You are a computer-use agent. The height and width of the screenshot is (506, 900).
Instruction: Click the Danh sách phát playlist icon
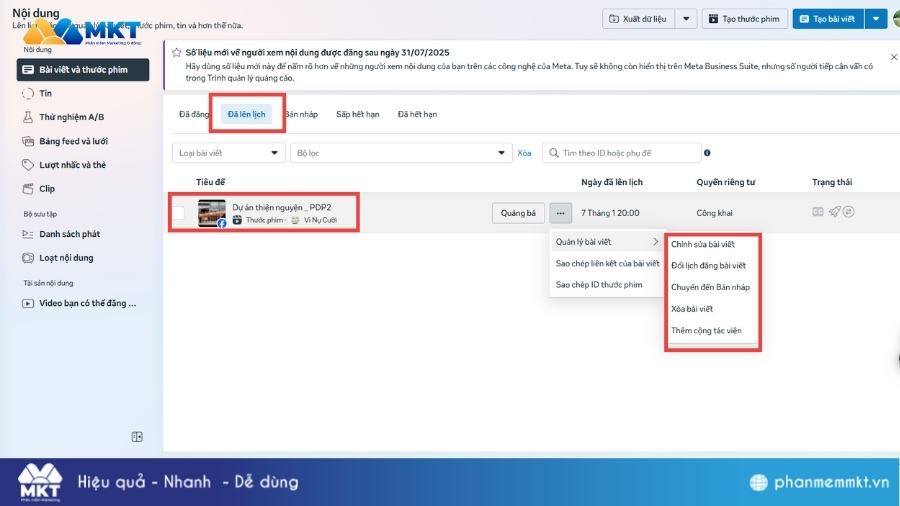point(28,234)
